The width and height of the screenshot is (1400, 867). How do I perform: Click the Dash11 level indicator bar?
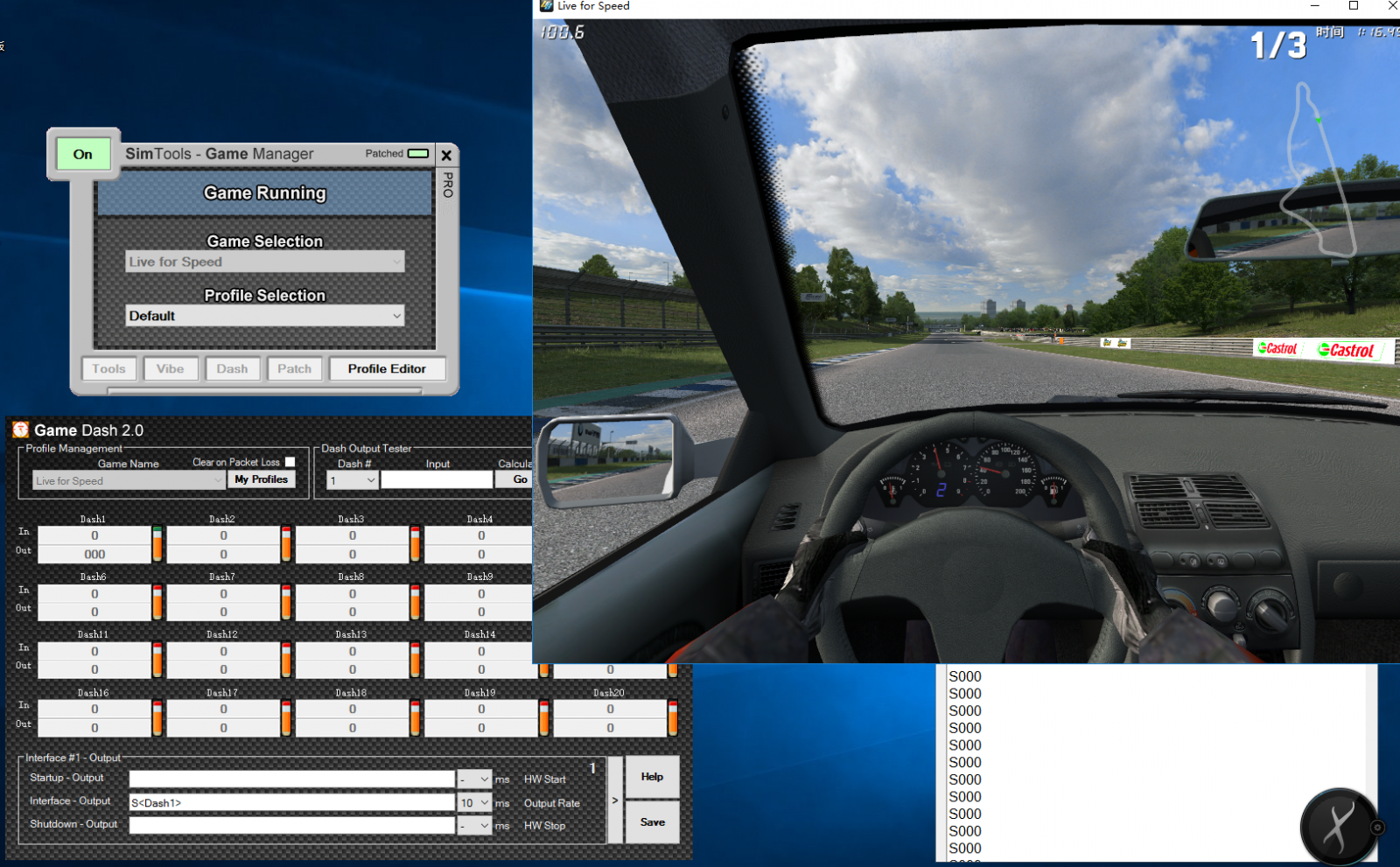coord(157,660)
